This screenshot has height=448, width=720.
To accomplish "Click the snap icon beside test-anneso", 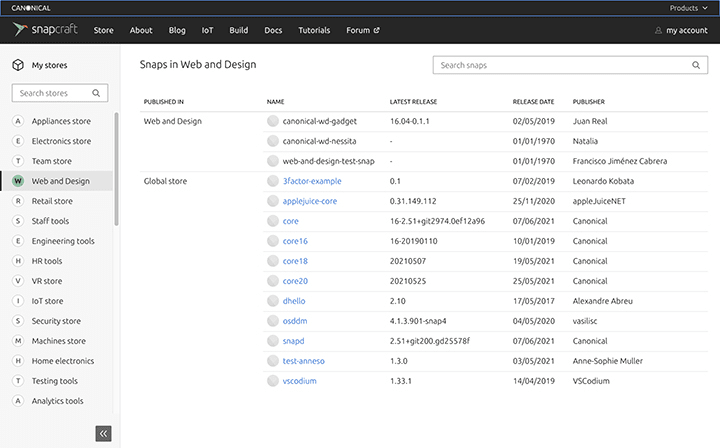I will [273, 361].
